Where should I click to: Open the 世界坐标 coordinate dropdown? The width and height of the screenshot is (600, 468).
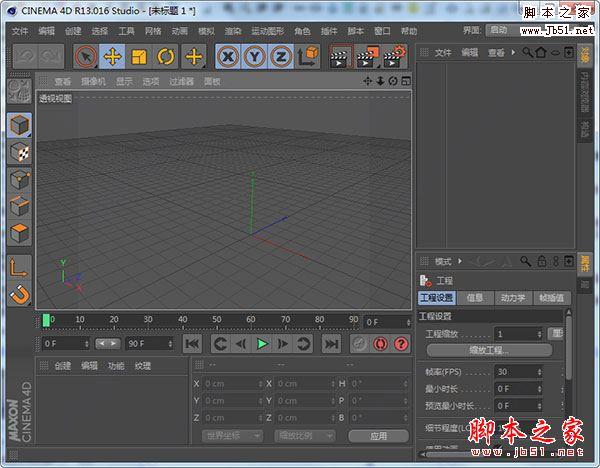[x=232, y=436]
